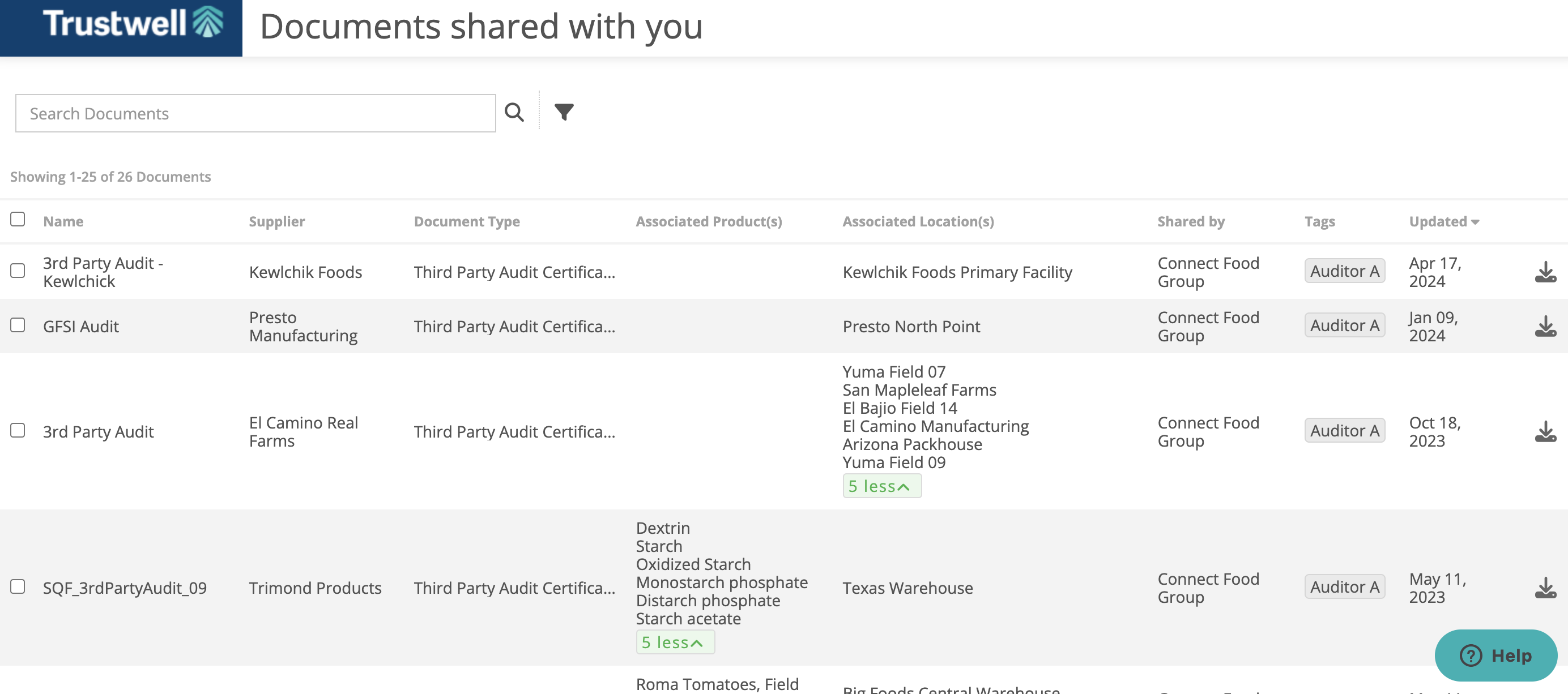1568x694 pixels.
Task: Click the Apr 17, 2024 updated date
Action: click(1435, 272)
